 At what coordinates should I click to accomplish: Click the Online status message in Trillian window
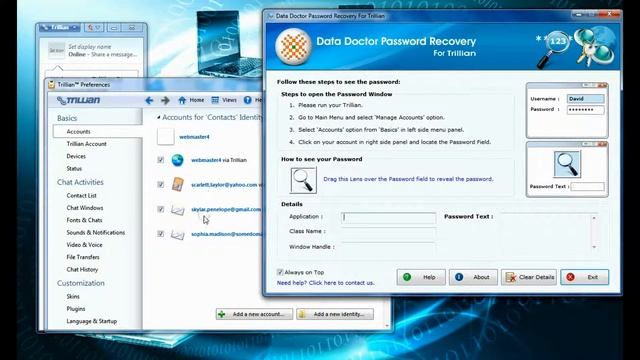[102, 54]
